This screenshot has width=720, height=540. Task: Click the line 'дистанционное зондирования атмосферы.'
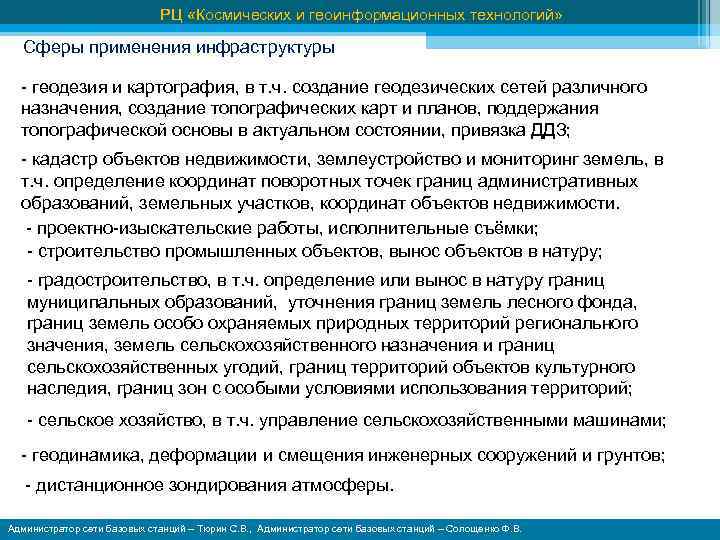click(210, 486)
